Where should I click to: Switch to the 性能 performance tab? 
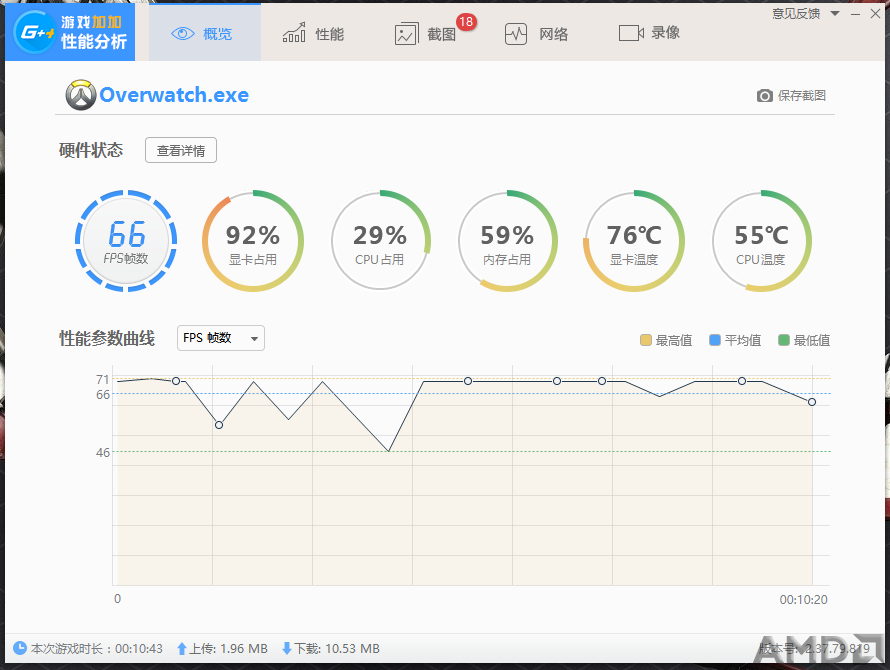point(313,34)
